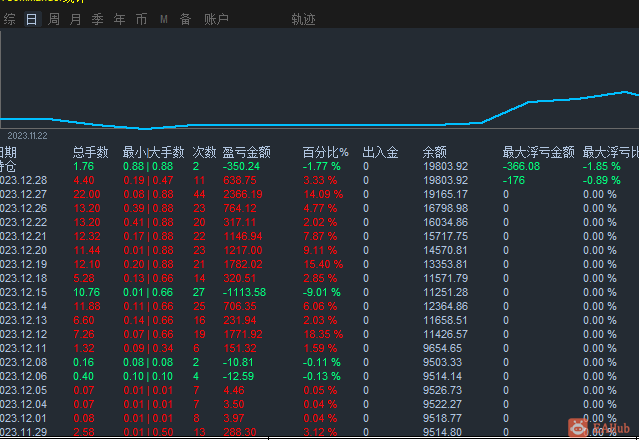Sort by the 百分比% column header
This screenshot has height=443, width=639.
coord(326,152)
